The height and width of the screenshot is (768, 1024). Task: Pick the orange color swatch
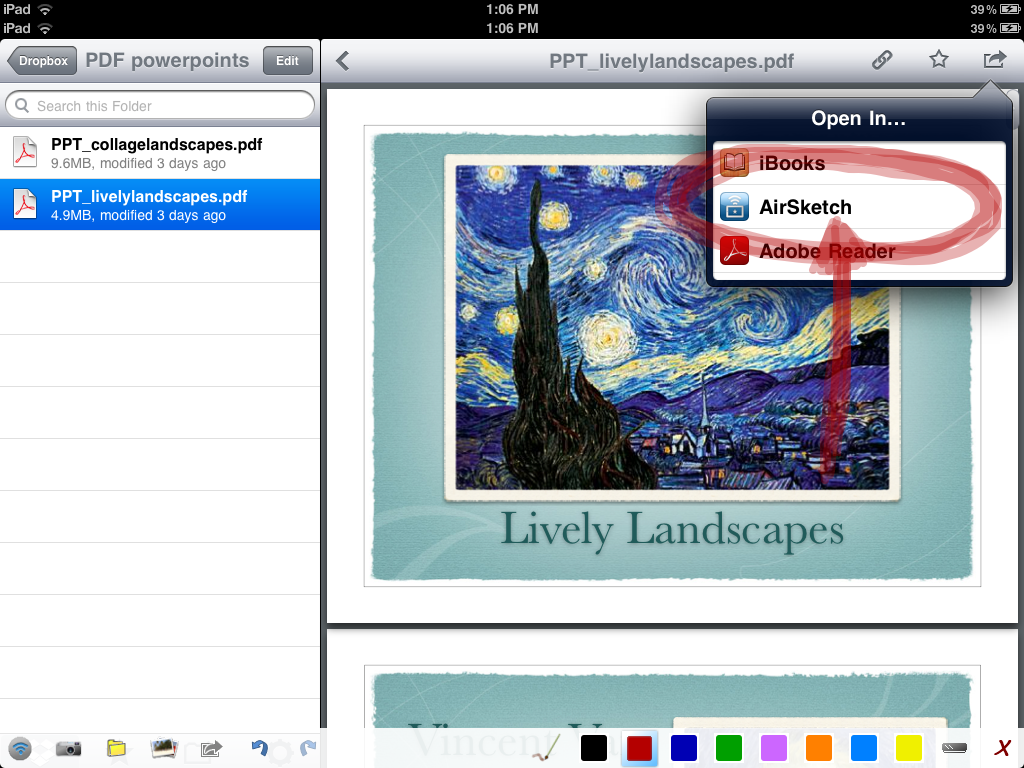[x=819, y=748]
